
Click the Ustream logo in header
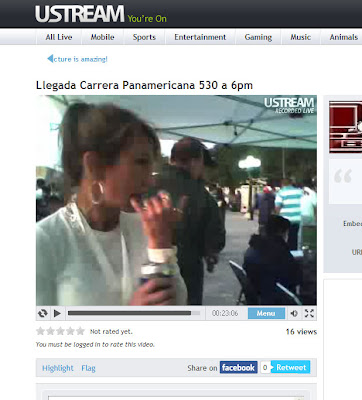coord(79,14)
